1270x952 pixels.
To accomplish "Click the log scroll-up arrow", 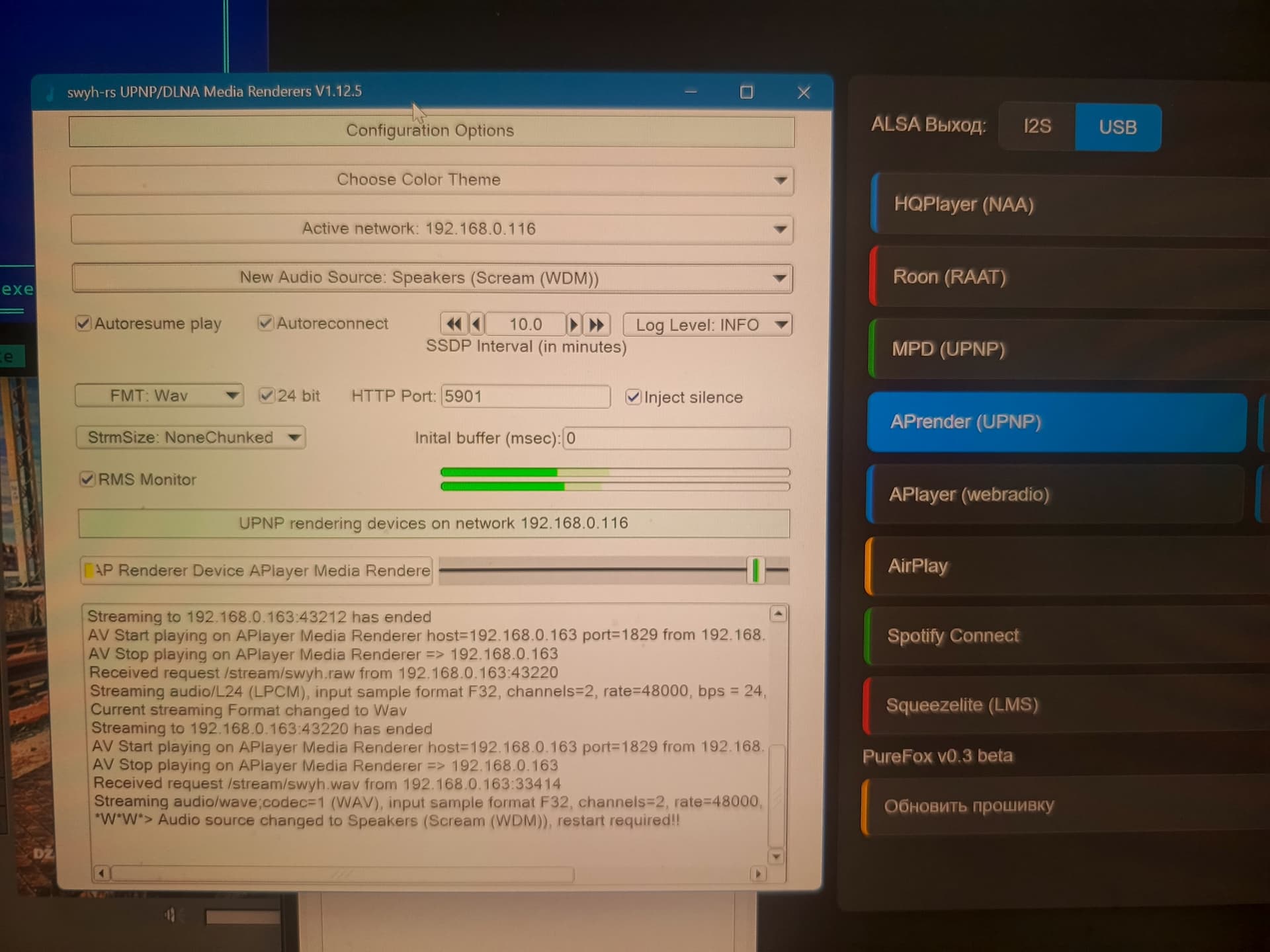I will point(779,614).
